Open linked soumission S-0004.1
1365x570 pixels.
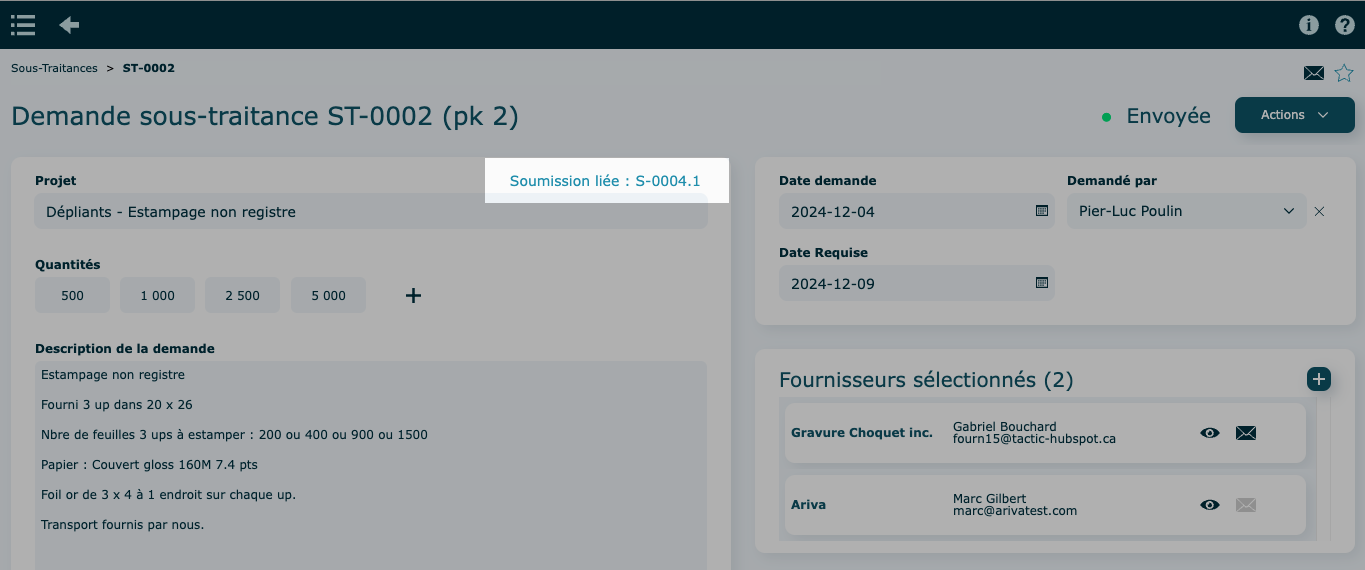(605, 181)
